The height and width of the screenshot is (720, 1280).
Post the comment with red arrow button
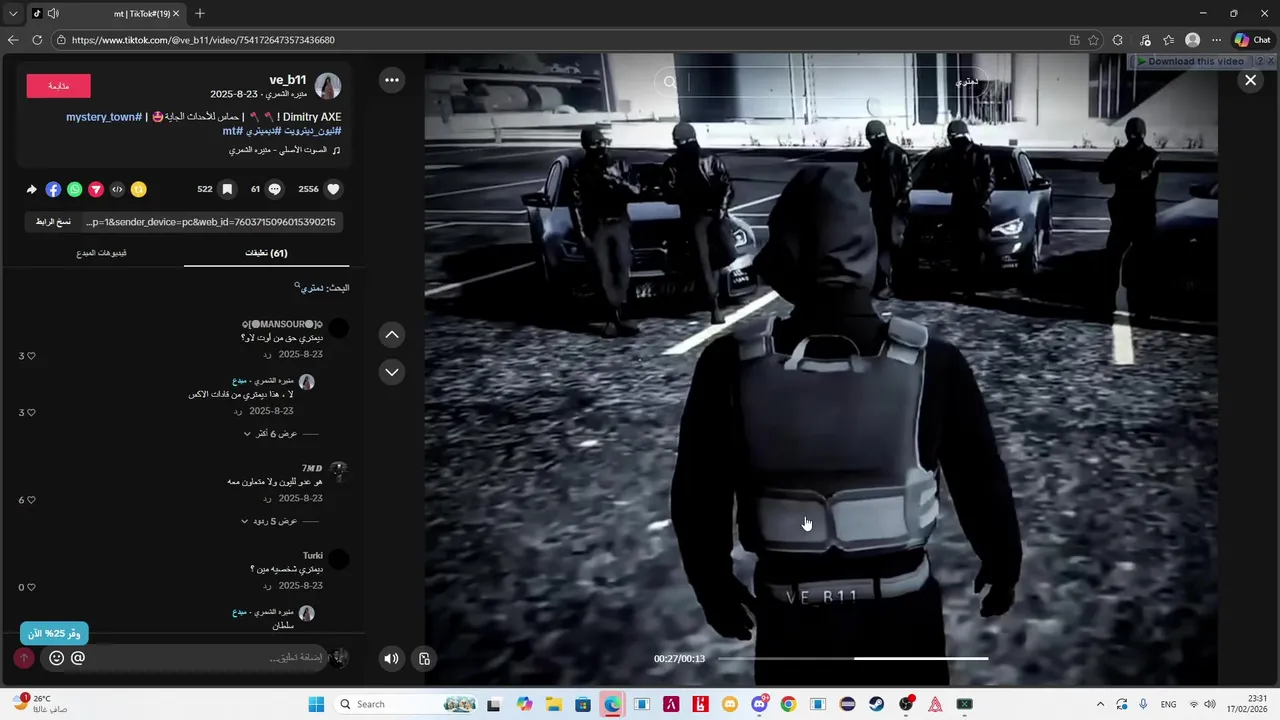tap(24, 658)
